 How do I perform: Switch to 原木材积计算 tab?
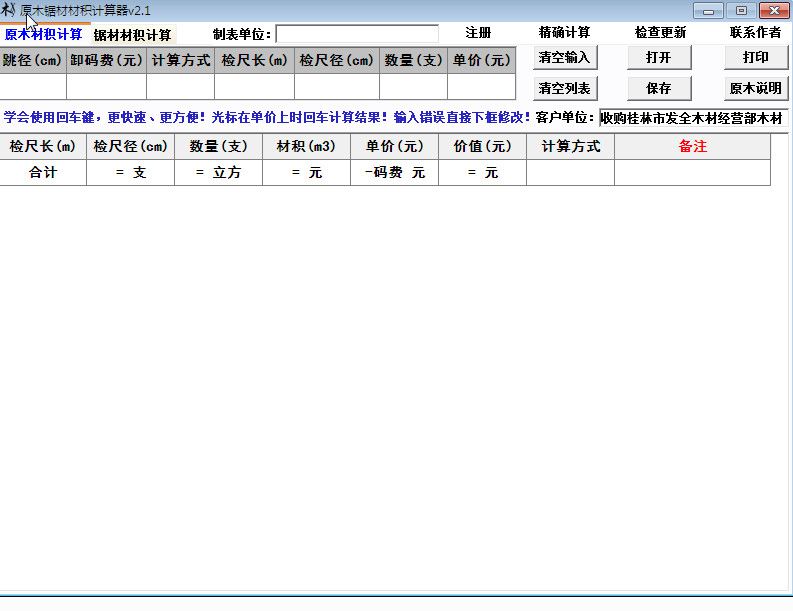44,34
